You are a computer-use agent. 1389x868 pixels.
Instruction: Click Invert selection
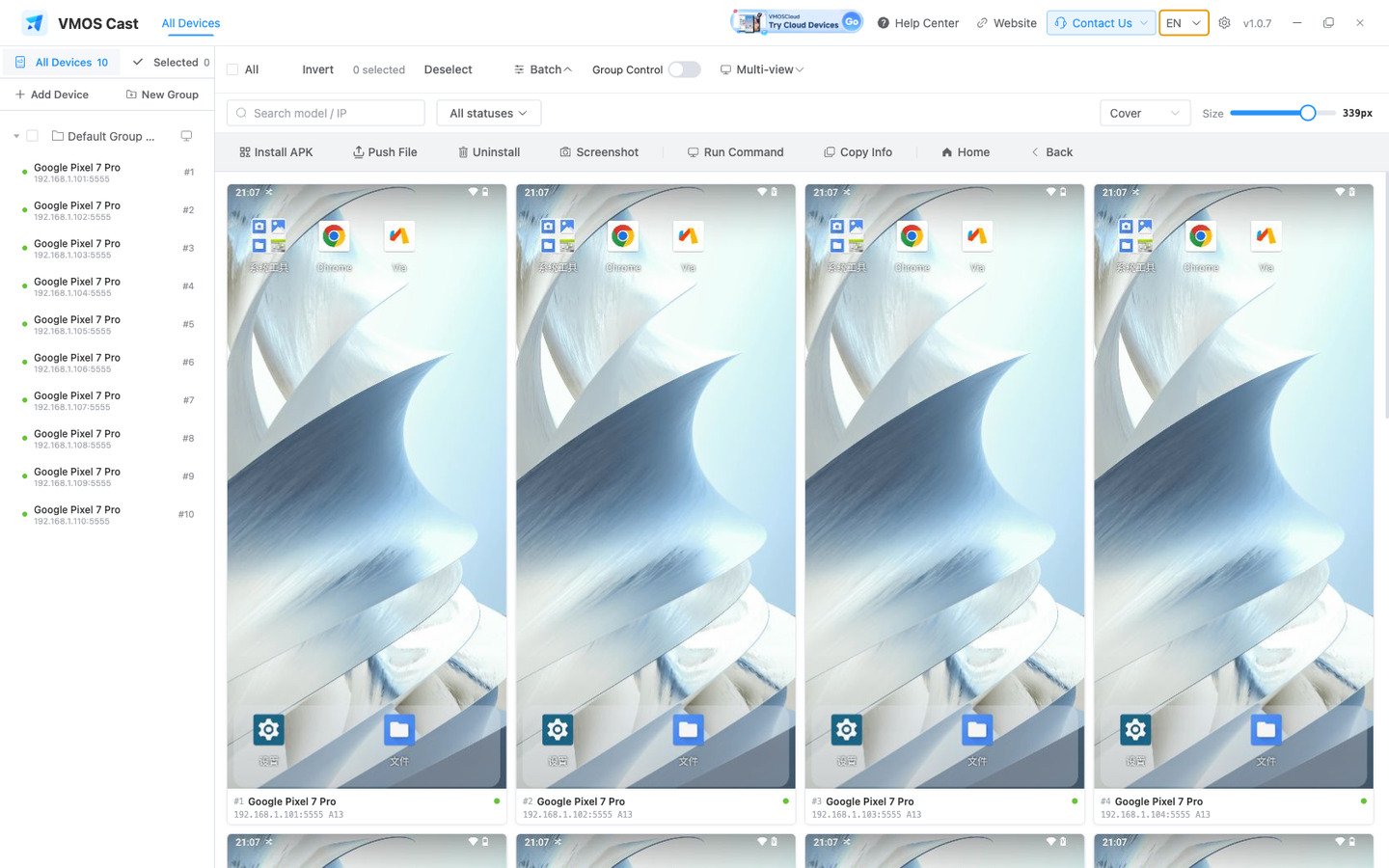(317, 69)
